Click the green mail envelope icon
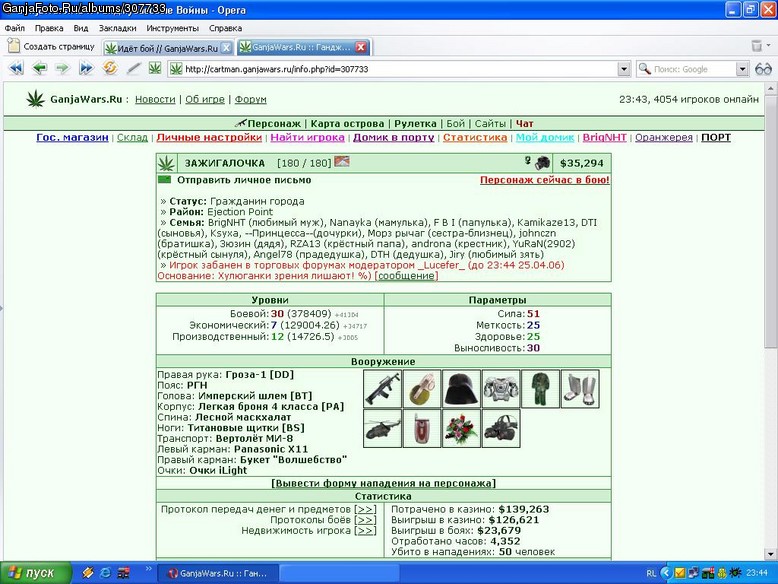 click(x=164, y=179)
